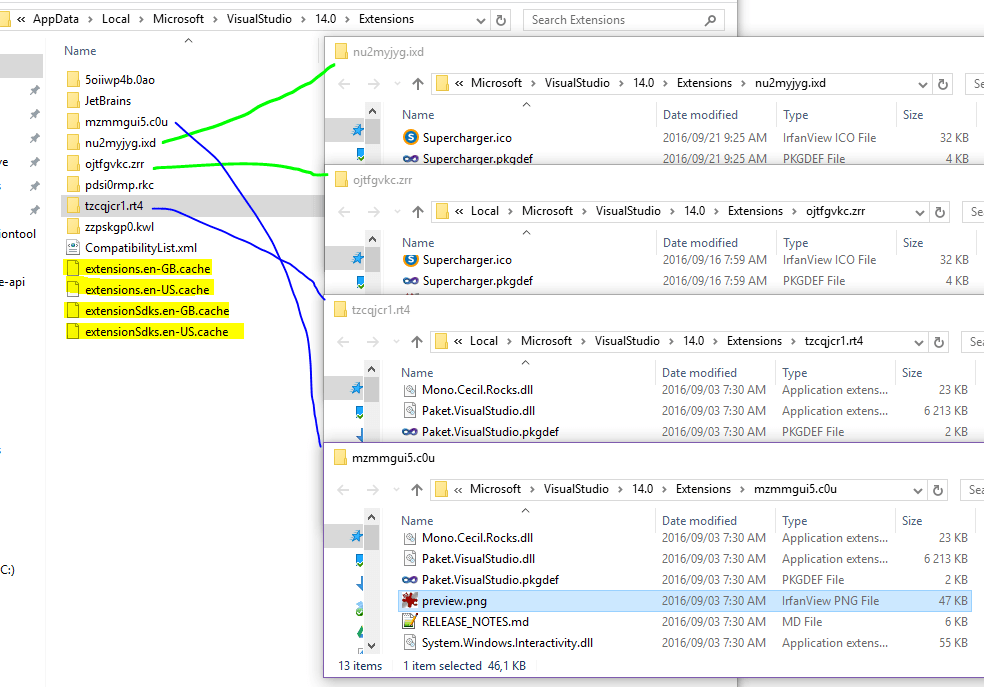This screenshot has height=687, width=984.
Task: Open the RELEASE_NOTES.md markdown file icon
Action: click(x=410, y=621)
